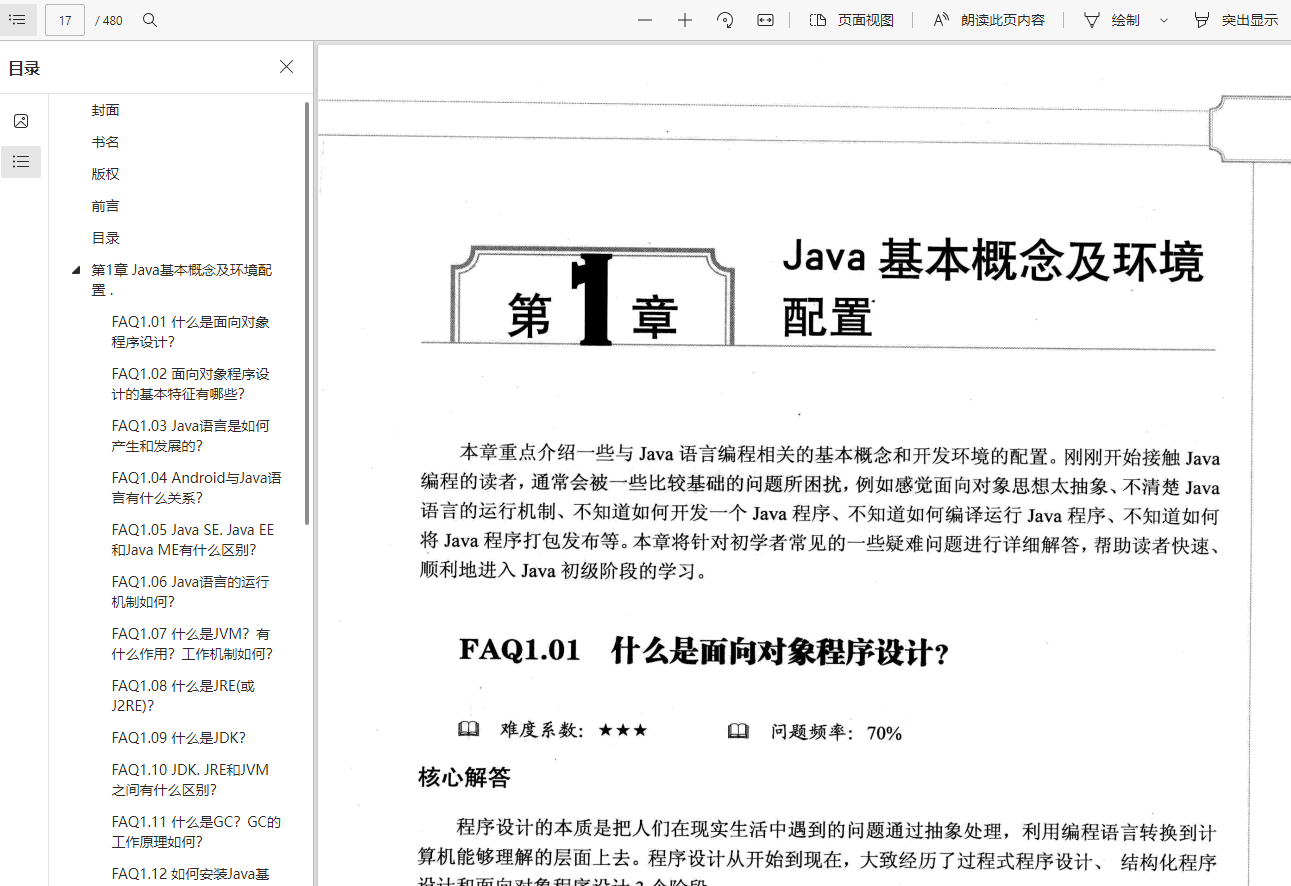This screenshot has width=1291, height=886.
Task: Click the 核心解答 heading in the page
Action: (464, 777)
